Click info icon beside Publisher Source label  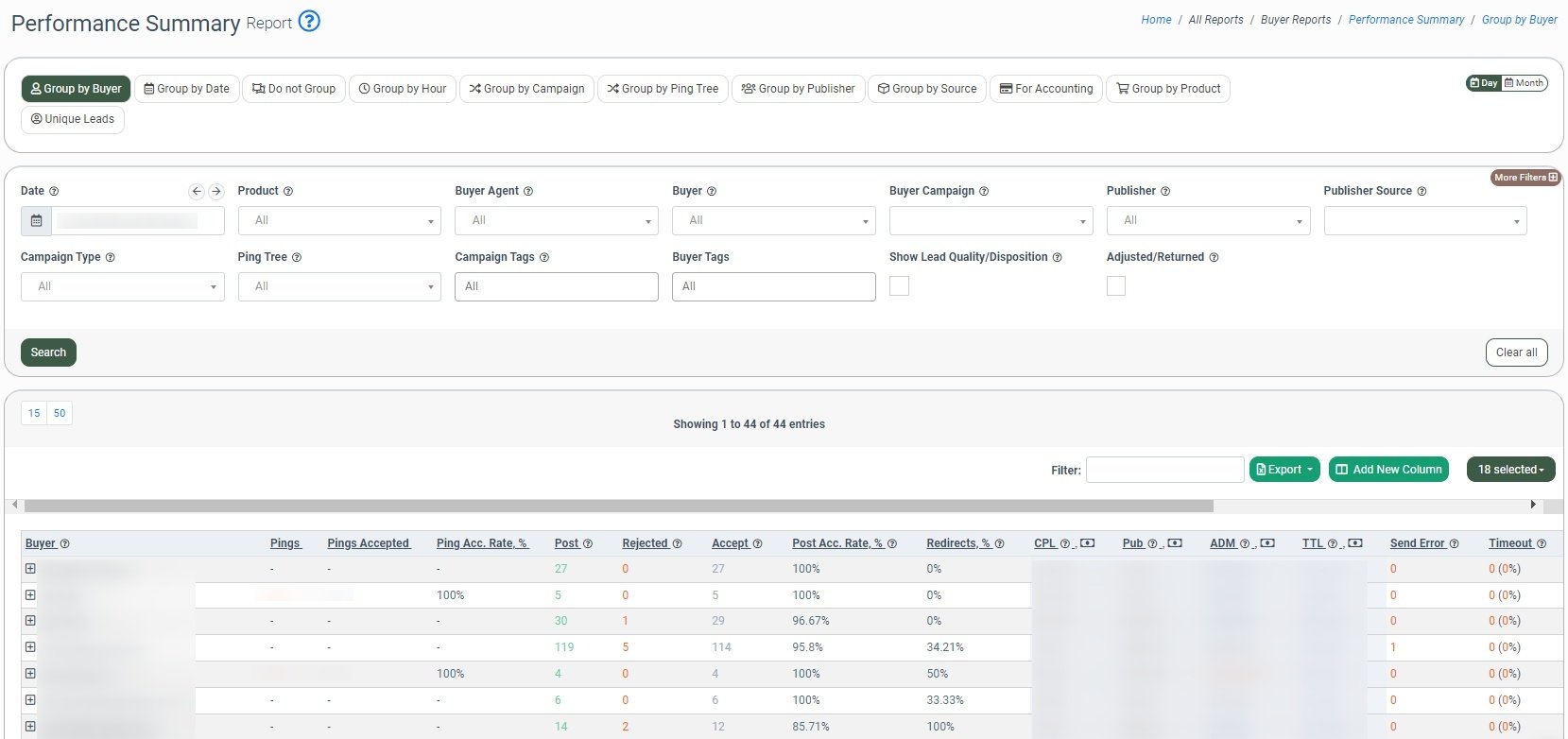pyautogui.click(x=1422, y=191)
